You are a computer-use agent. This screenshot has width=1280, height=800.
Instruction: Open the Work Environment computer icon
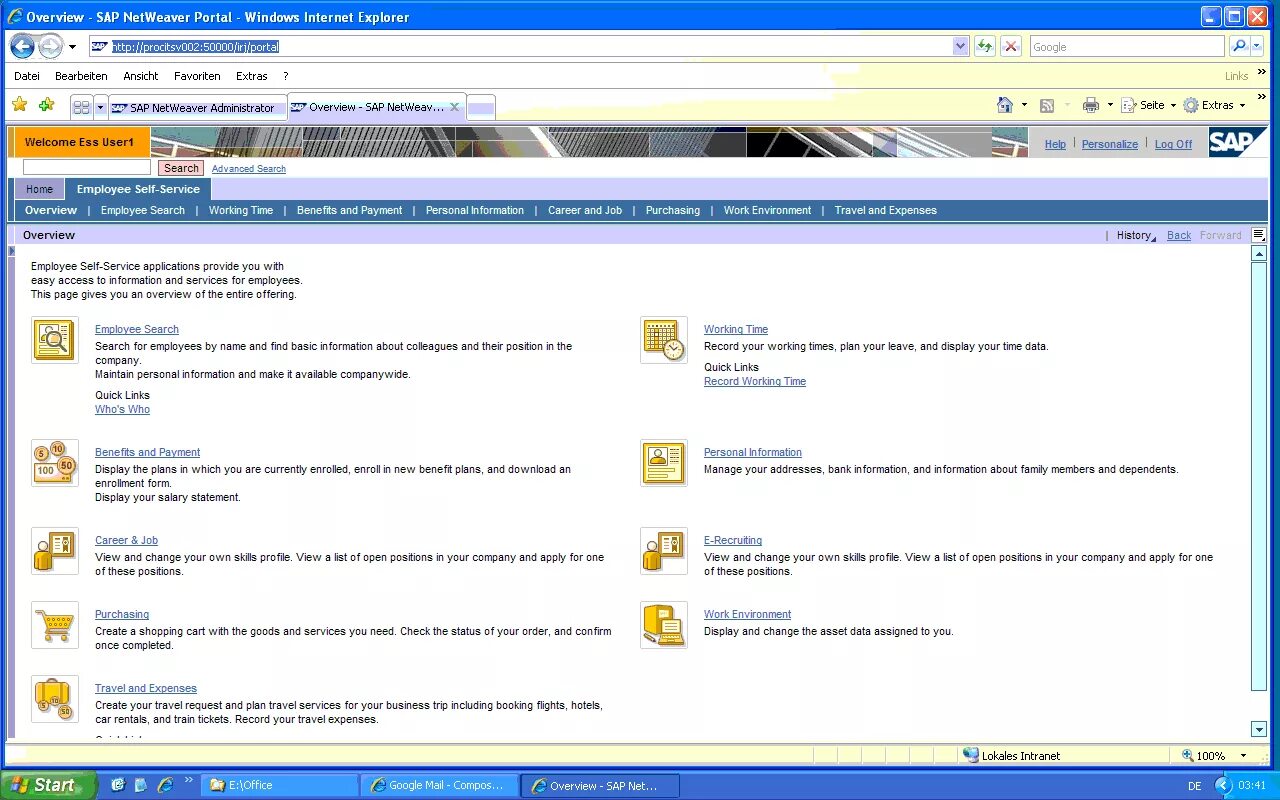click(663, 624)
